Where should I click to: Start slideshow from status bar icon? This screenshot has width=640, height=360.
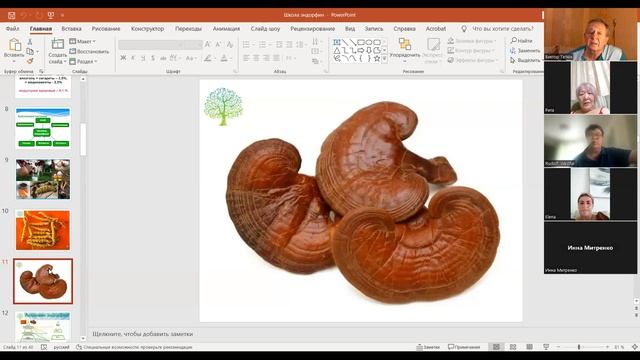click(x=546, y=347)
